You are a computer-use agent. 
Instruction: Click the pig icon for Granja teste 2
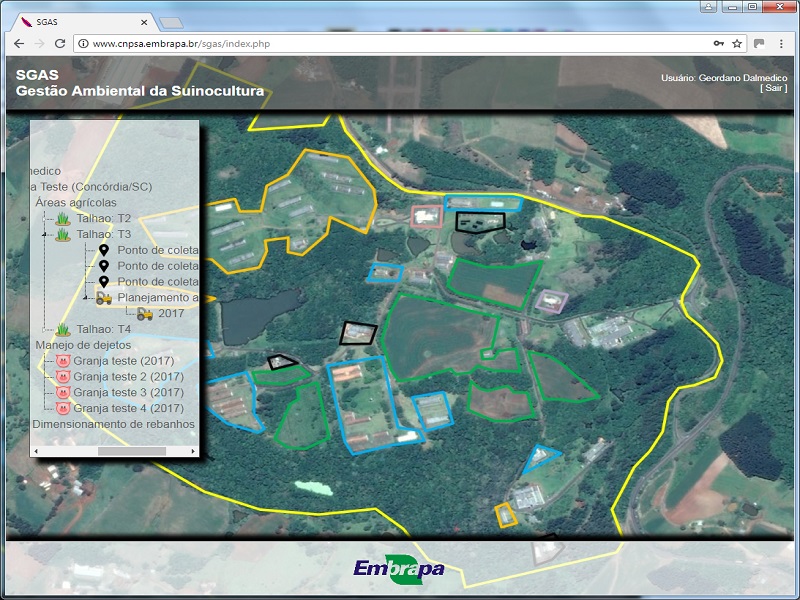[x=62, y=377]
